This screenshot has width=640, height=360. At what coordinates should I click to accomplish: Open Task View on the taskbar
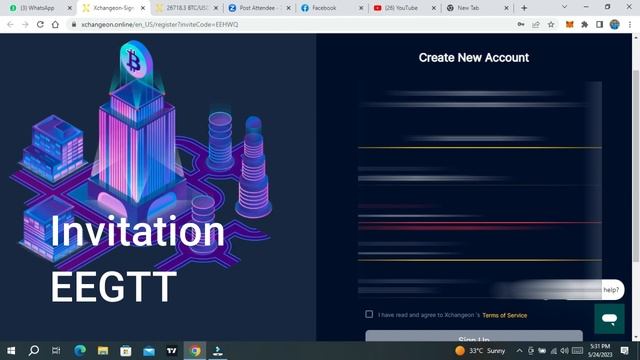(x=56, y=351)
